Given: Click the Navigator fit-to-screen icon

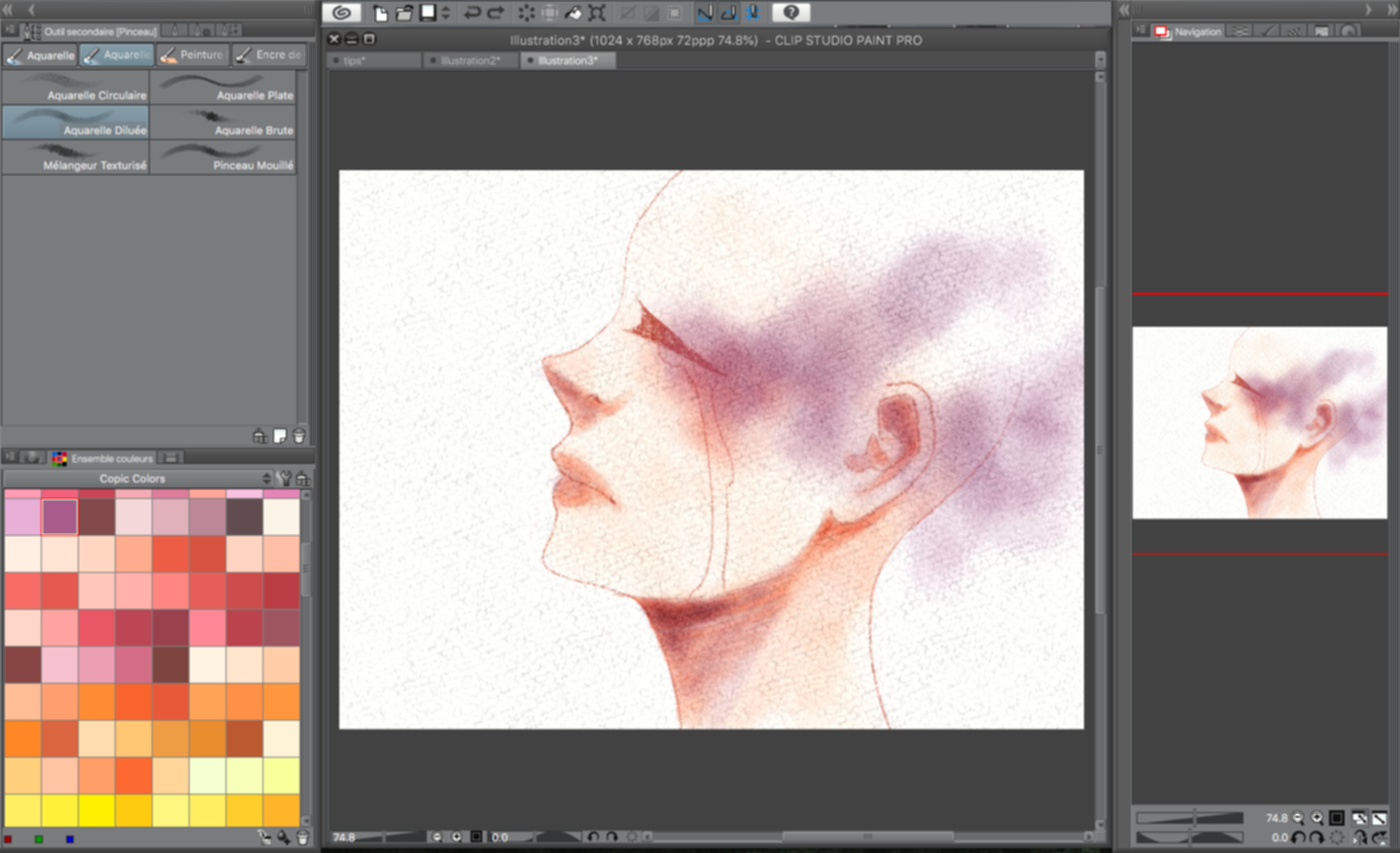Looking at the screenshot, I should tap(1337, 818).
